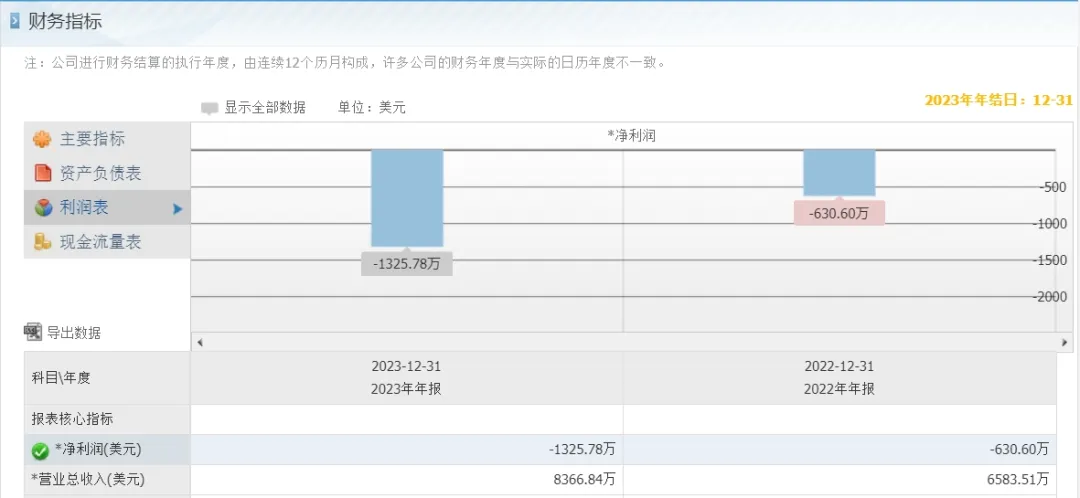This screenshot has width=1080, height=498.
Task: Click the chart scrollbar right arrow
Action: pos(1065,342)
